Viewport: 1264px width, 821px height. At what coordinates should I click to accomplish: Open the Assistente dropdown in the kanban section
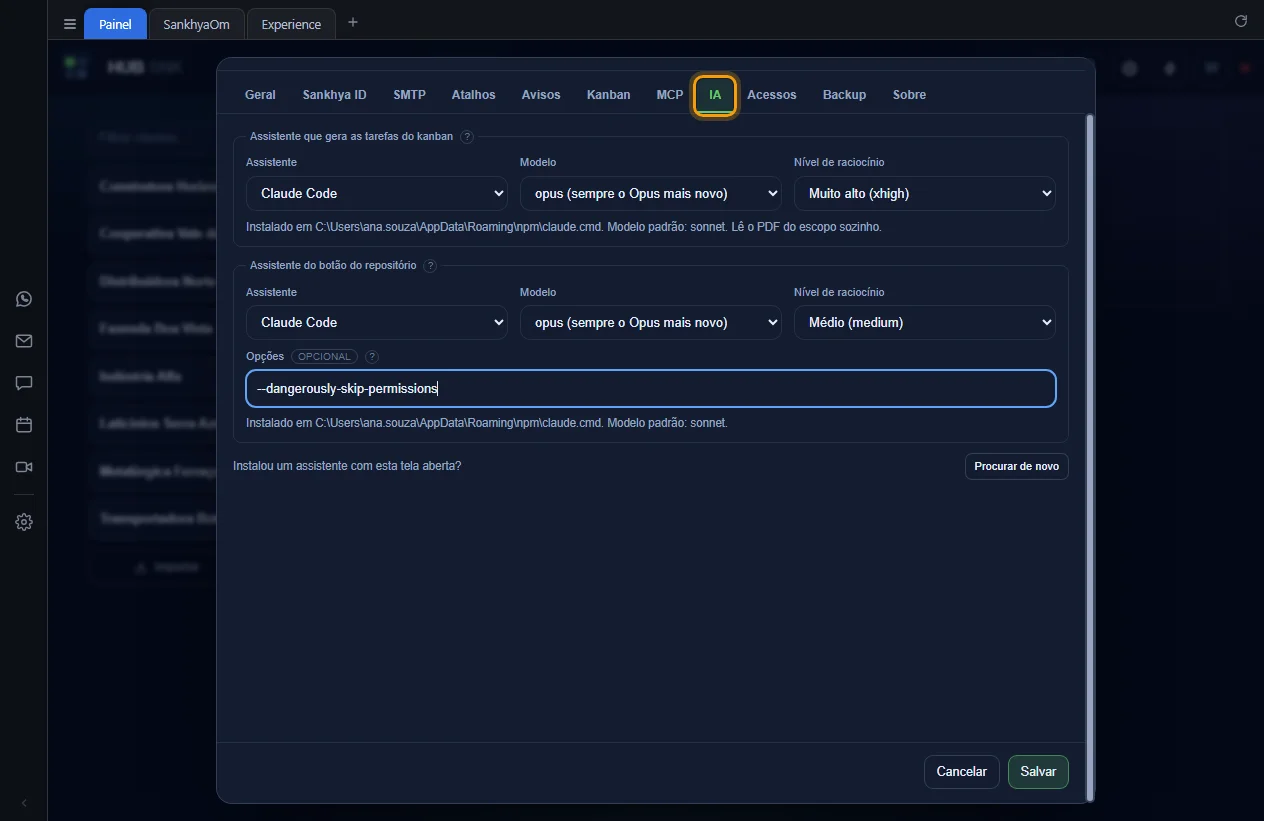coord(377,193)
